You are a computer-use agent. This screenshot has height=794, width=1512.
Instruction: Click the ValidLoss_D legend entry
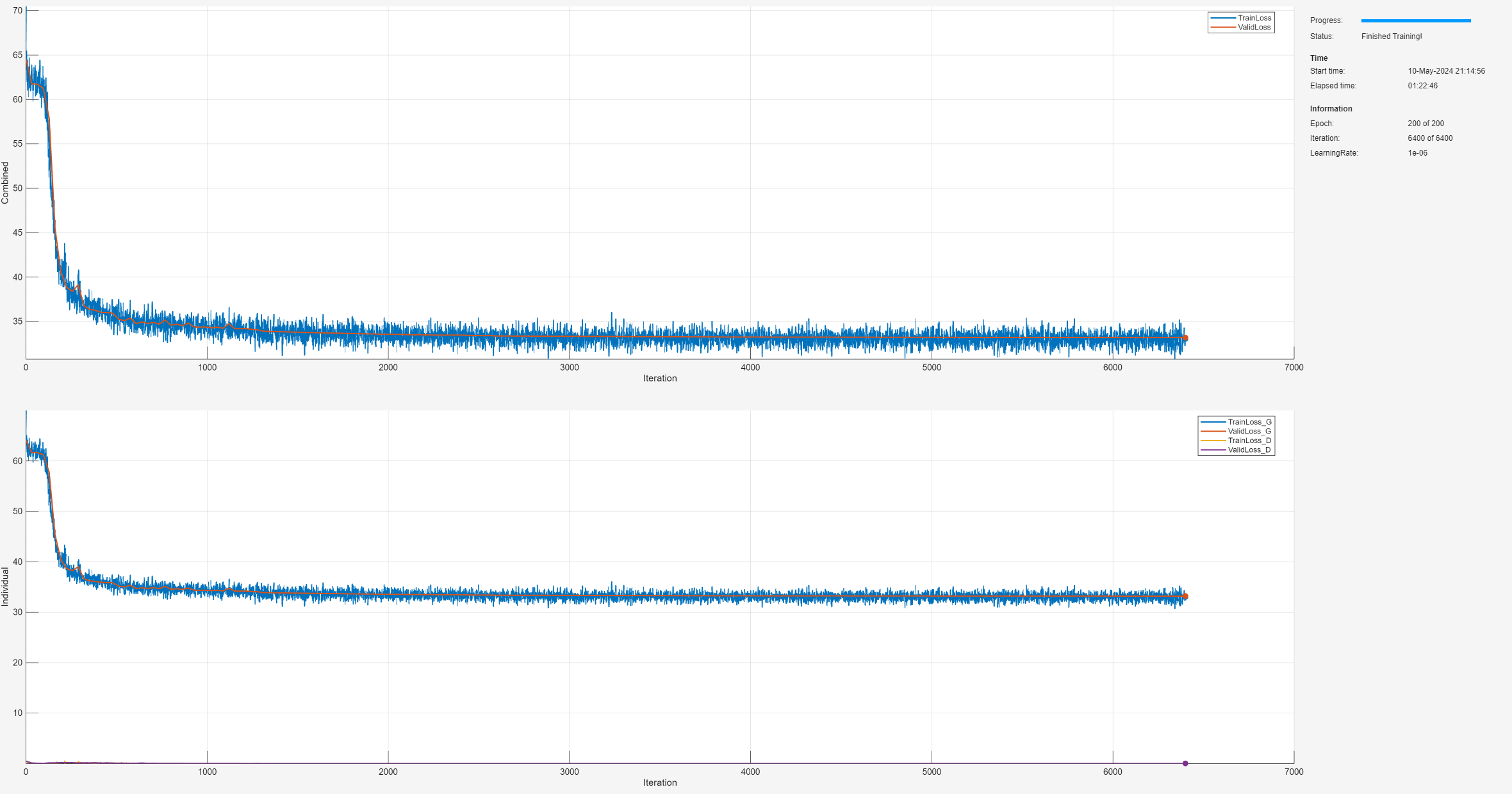tap(1249, 450)
